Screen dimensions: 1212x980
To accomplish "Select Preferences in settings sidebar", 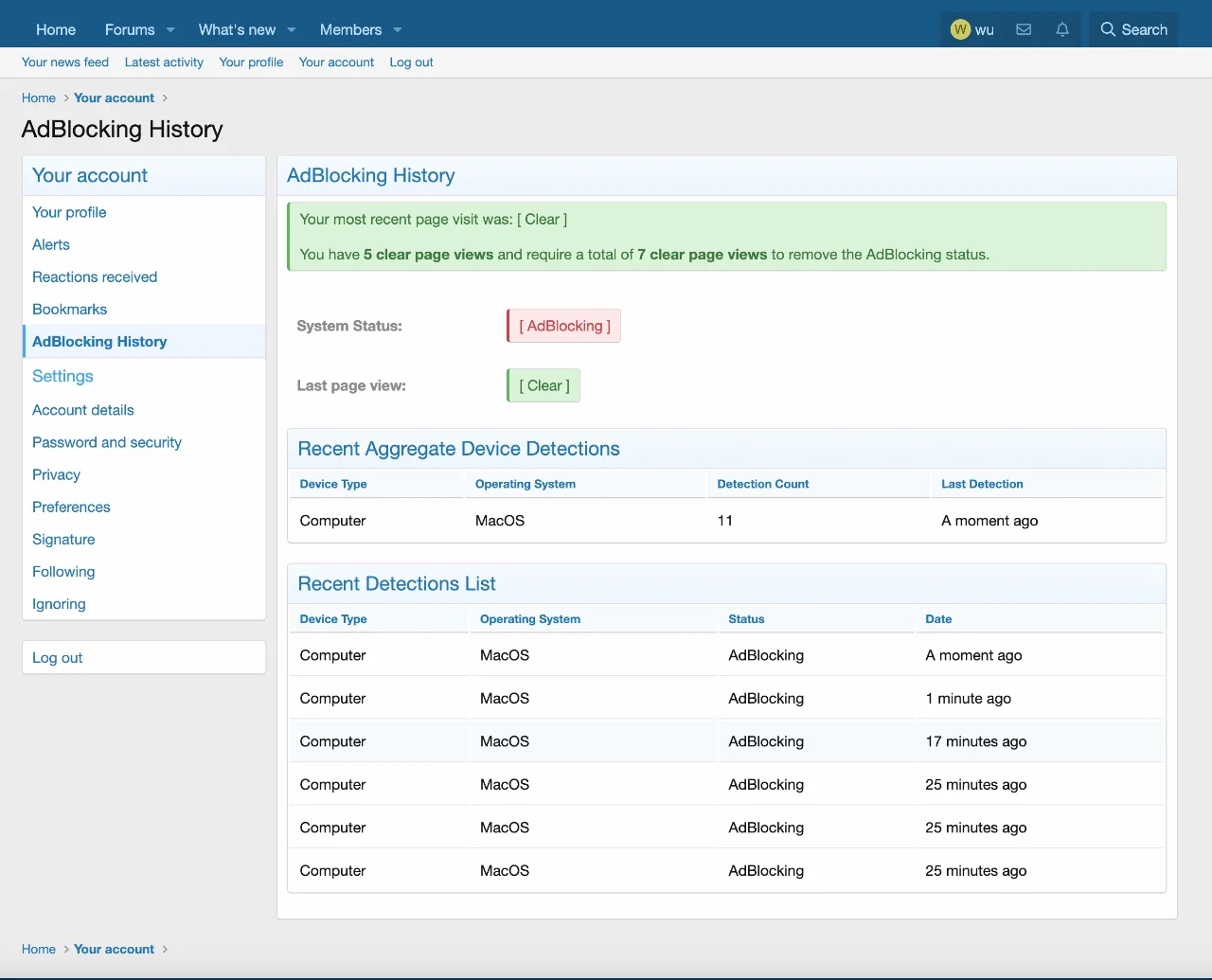I will pos(71,508).
